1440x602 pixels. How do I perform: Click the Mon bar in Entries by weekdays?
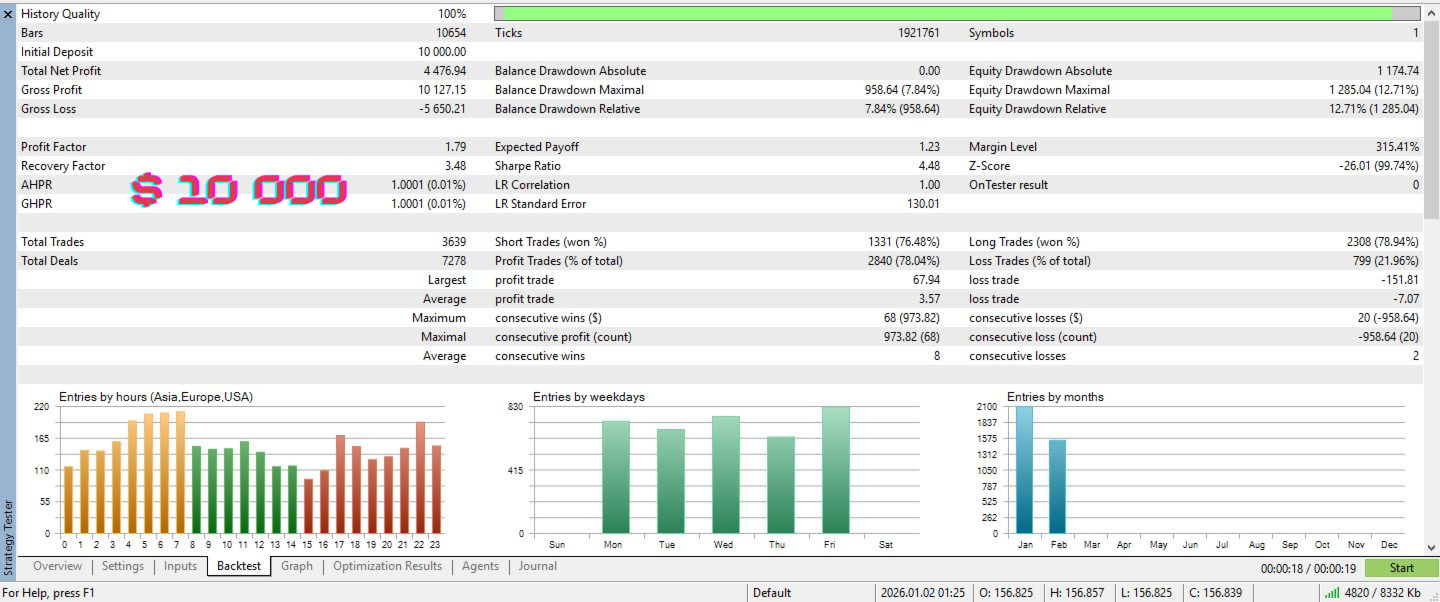point(616,478)
